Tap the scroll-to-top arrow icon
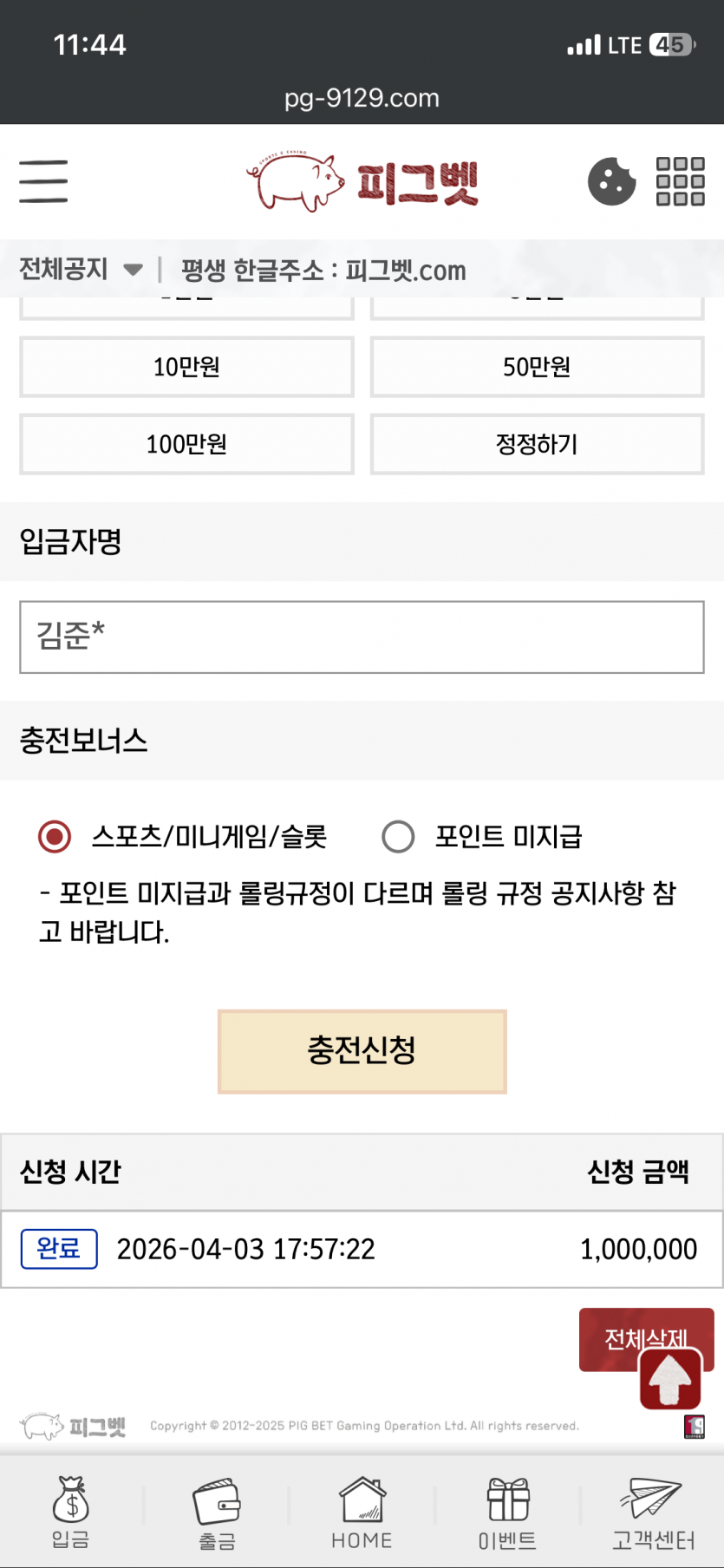Image resolution: width=724 pixels, height=1568 pixels. pyautogui.click(x=670, y=1378)
